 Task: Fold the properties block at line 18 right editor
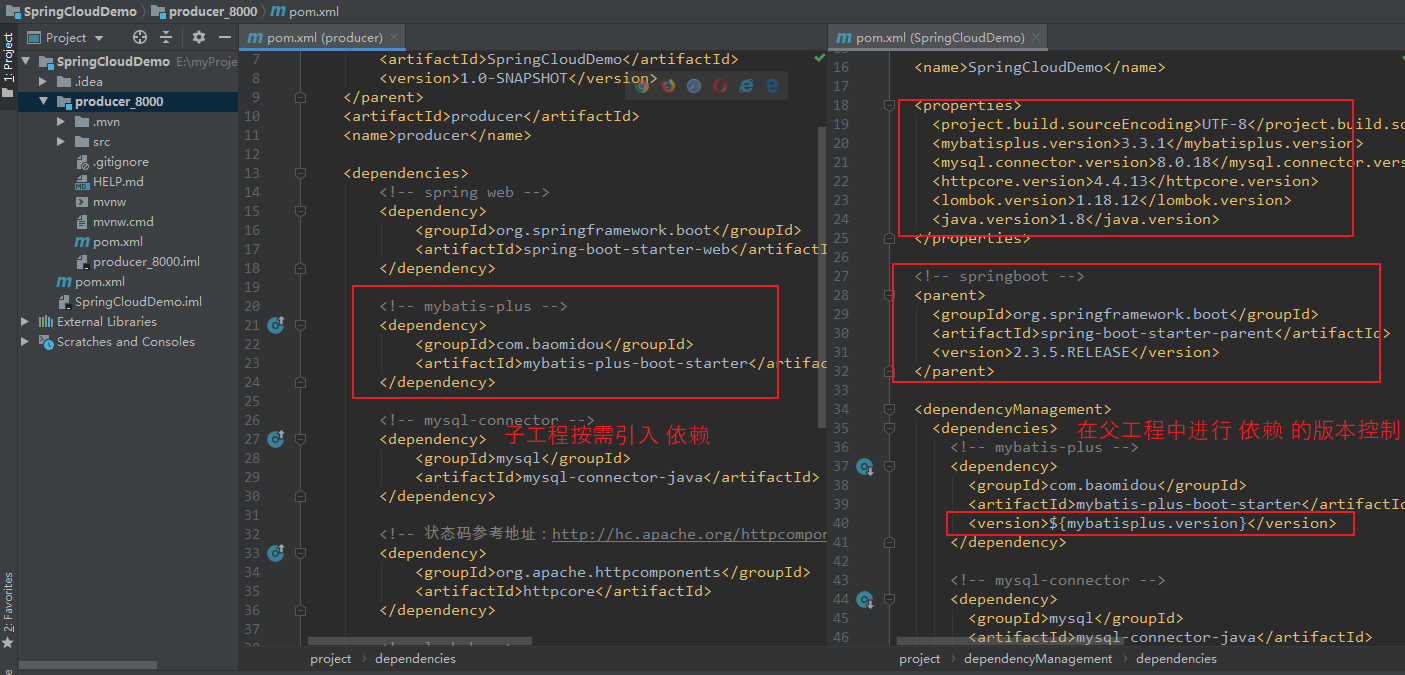click(890, 105)
